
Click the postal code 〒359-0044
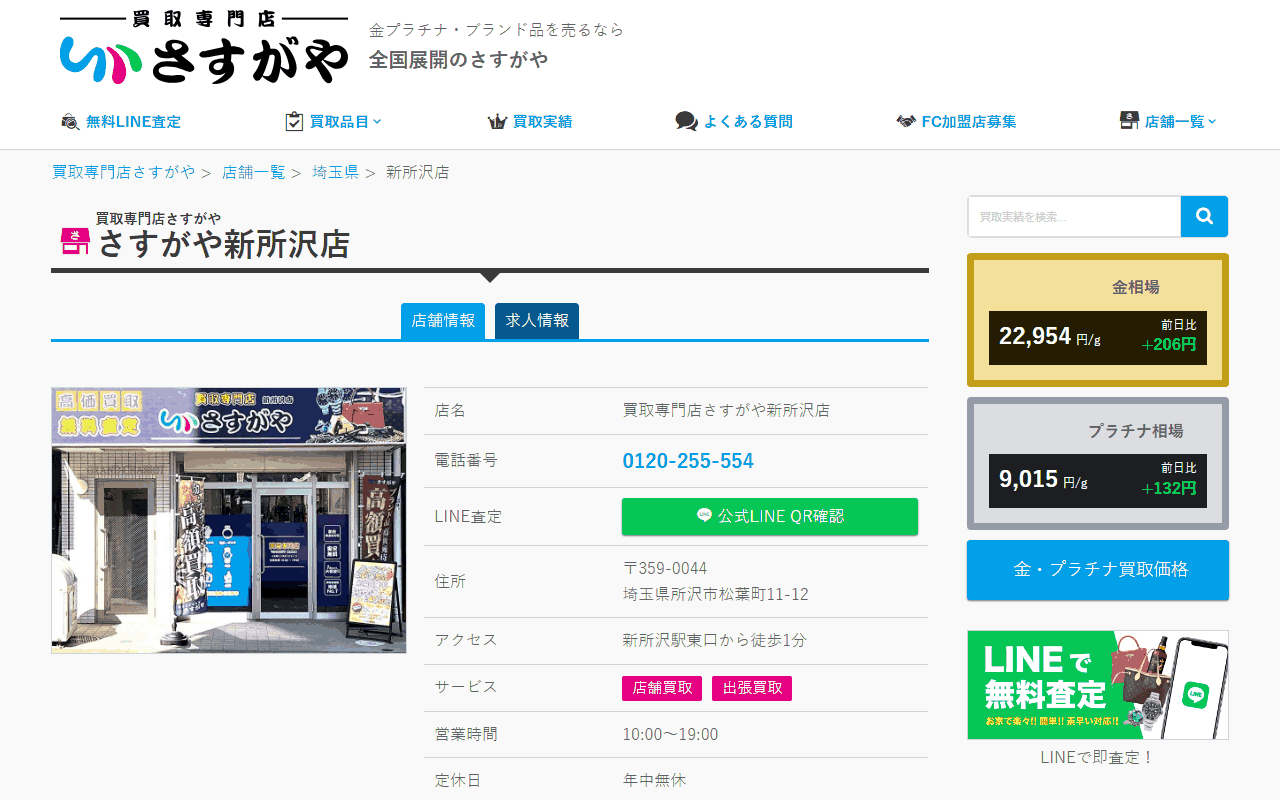pos(665,569)
